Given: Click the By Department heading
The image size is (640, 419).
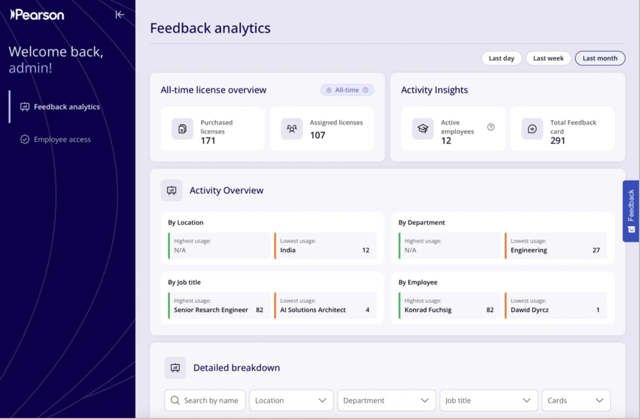Looking at the screenshot, I should pyautogui.click(x=422, y=223).
